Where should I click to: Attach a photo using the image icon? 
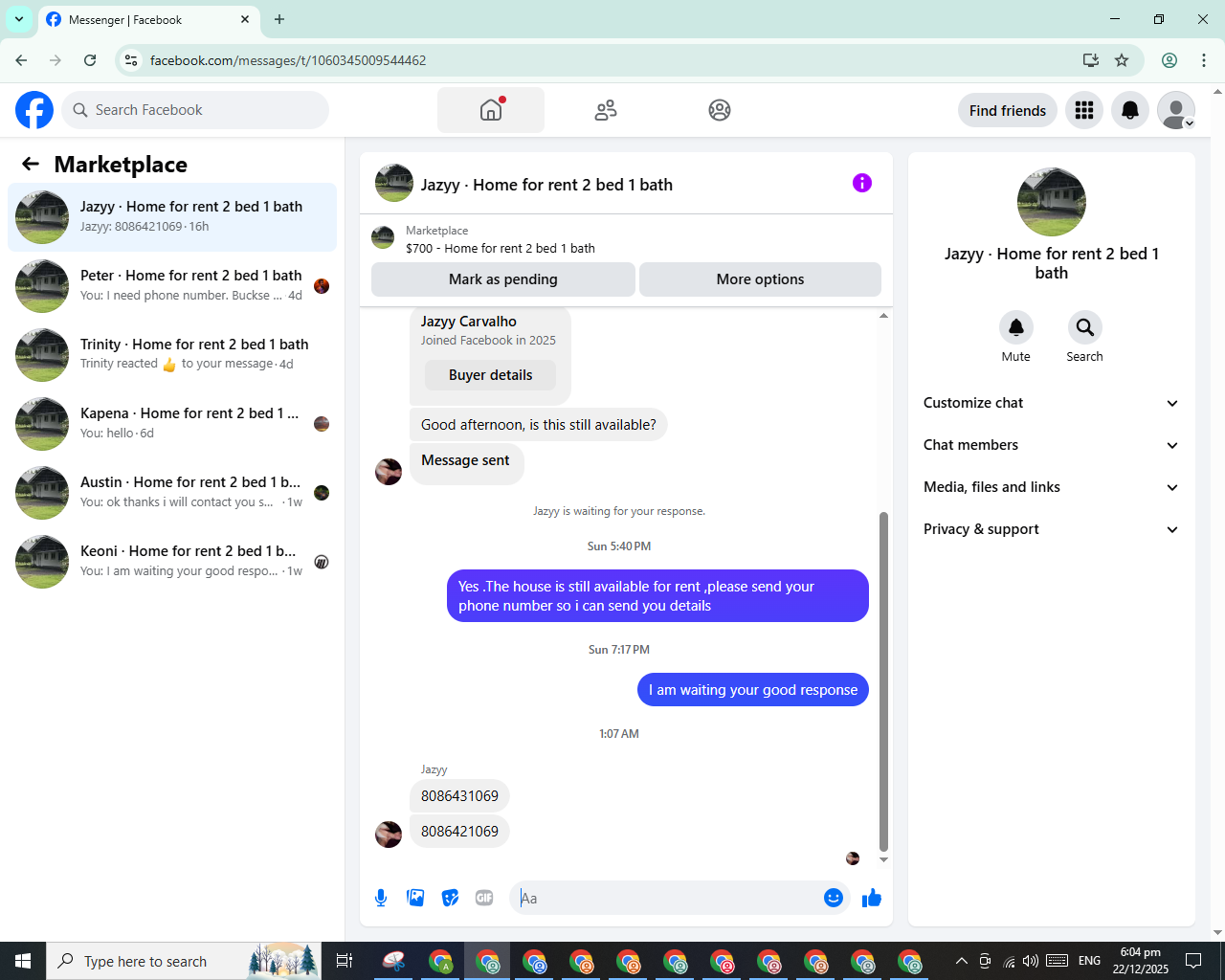click(415, 898)
